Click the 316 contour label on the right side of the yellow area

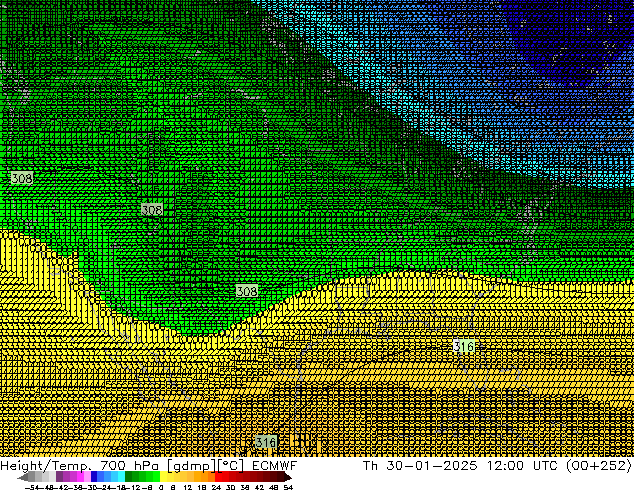click(x=463, y=346)
